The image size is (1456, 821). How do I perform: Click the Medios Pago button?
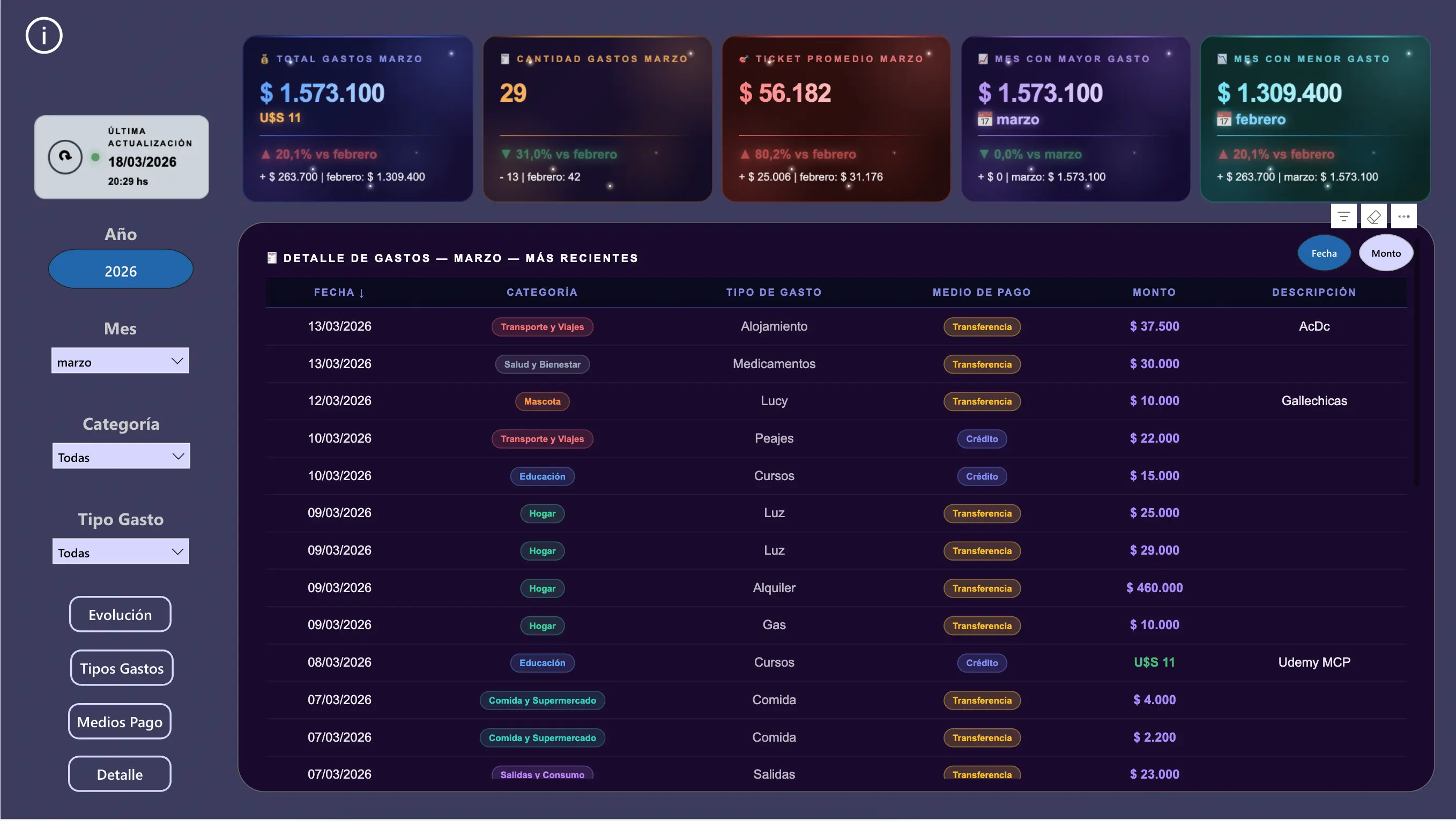(x=120, y=721)
